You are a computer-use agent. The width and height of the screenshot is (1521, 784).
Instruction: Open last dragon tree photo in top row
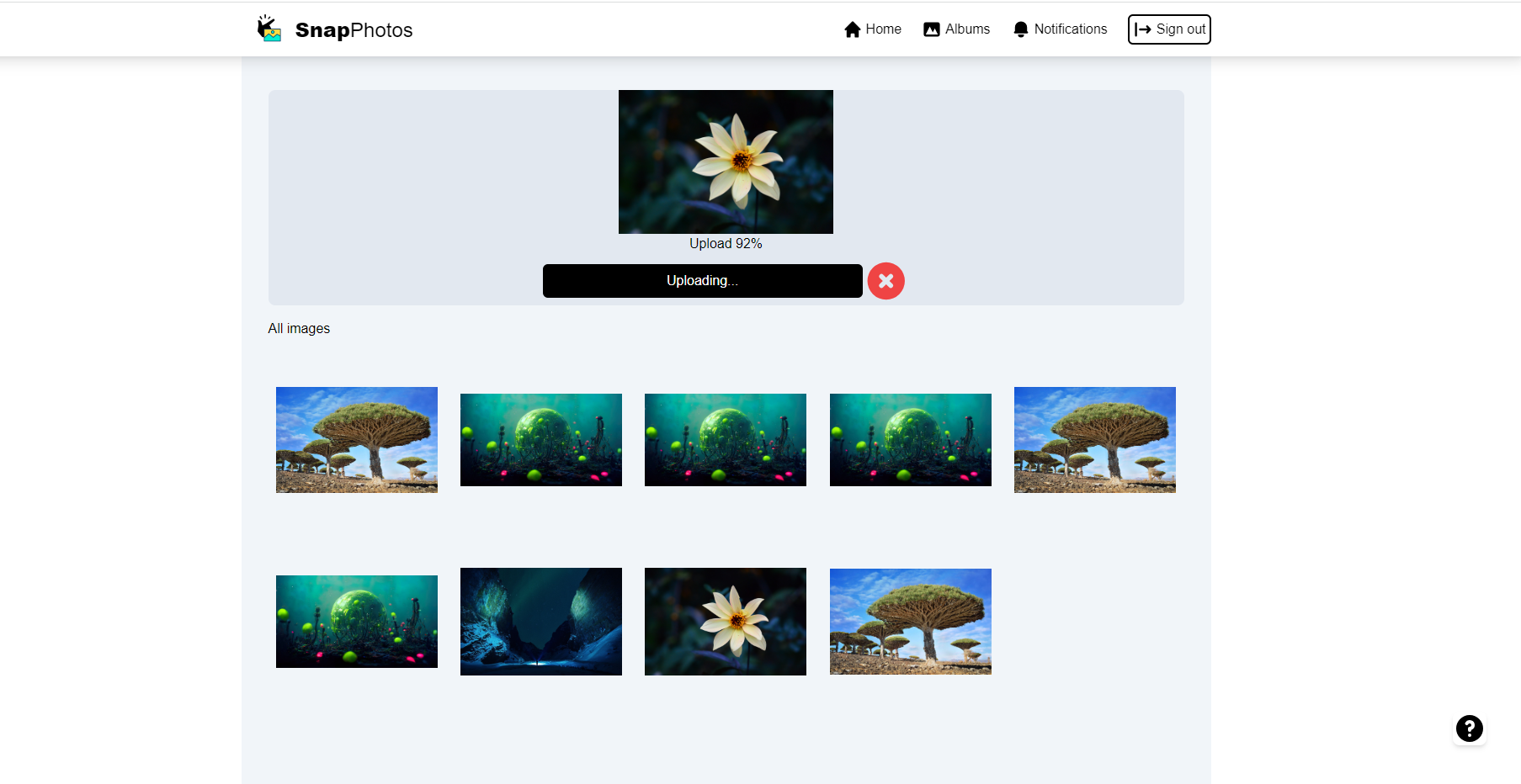click(1095, 440)
